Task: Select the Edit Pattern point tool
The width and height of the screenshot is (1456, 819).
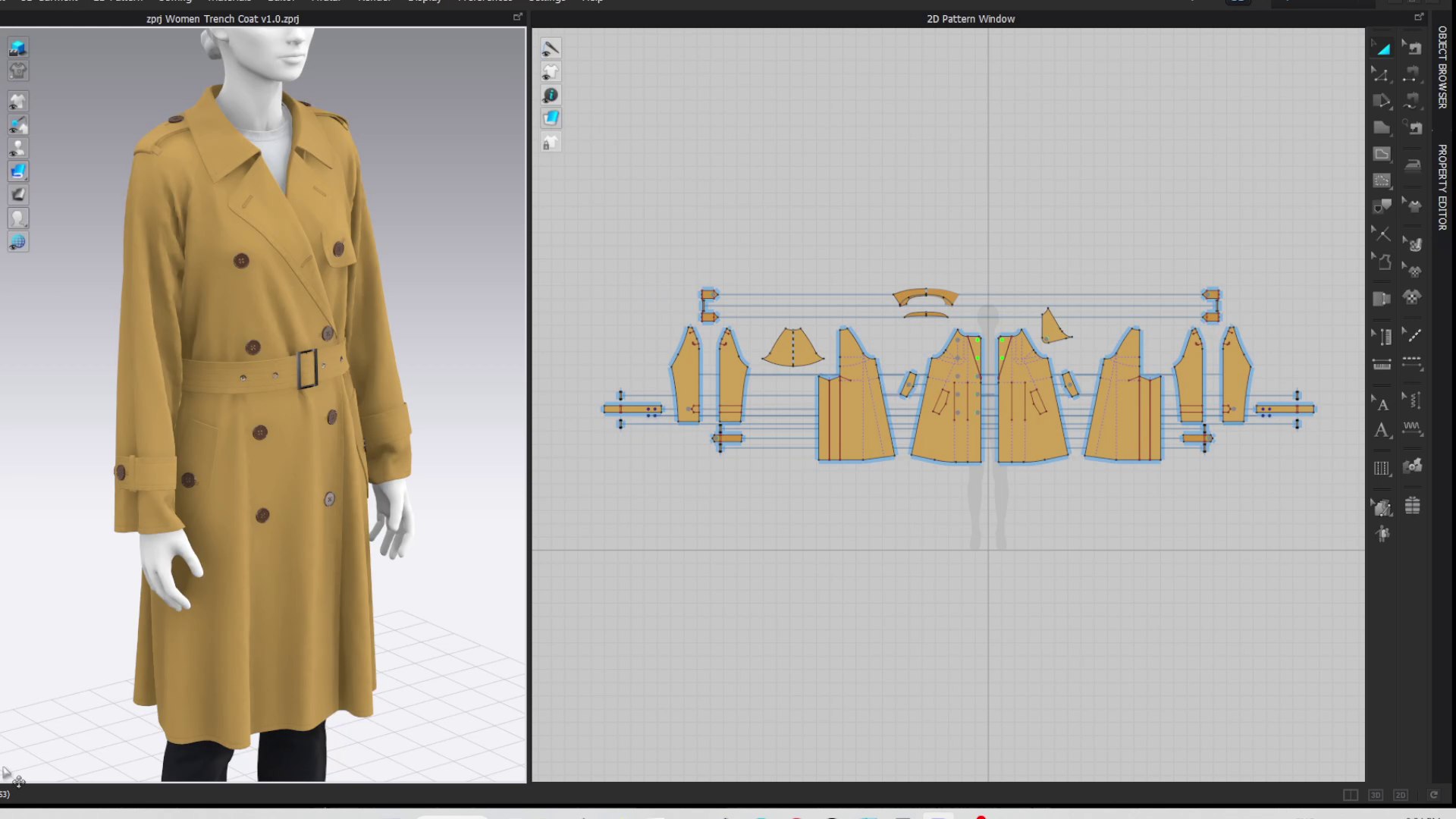Action: 1382,74
